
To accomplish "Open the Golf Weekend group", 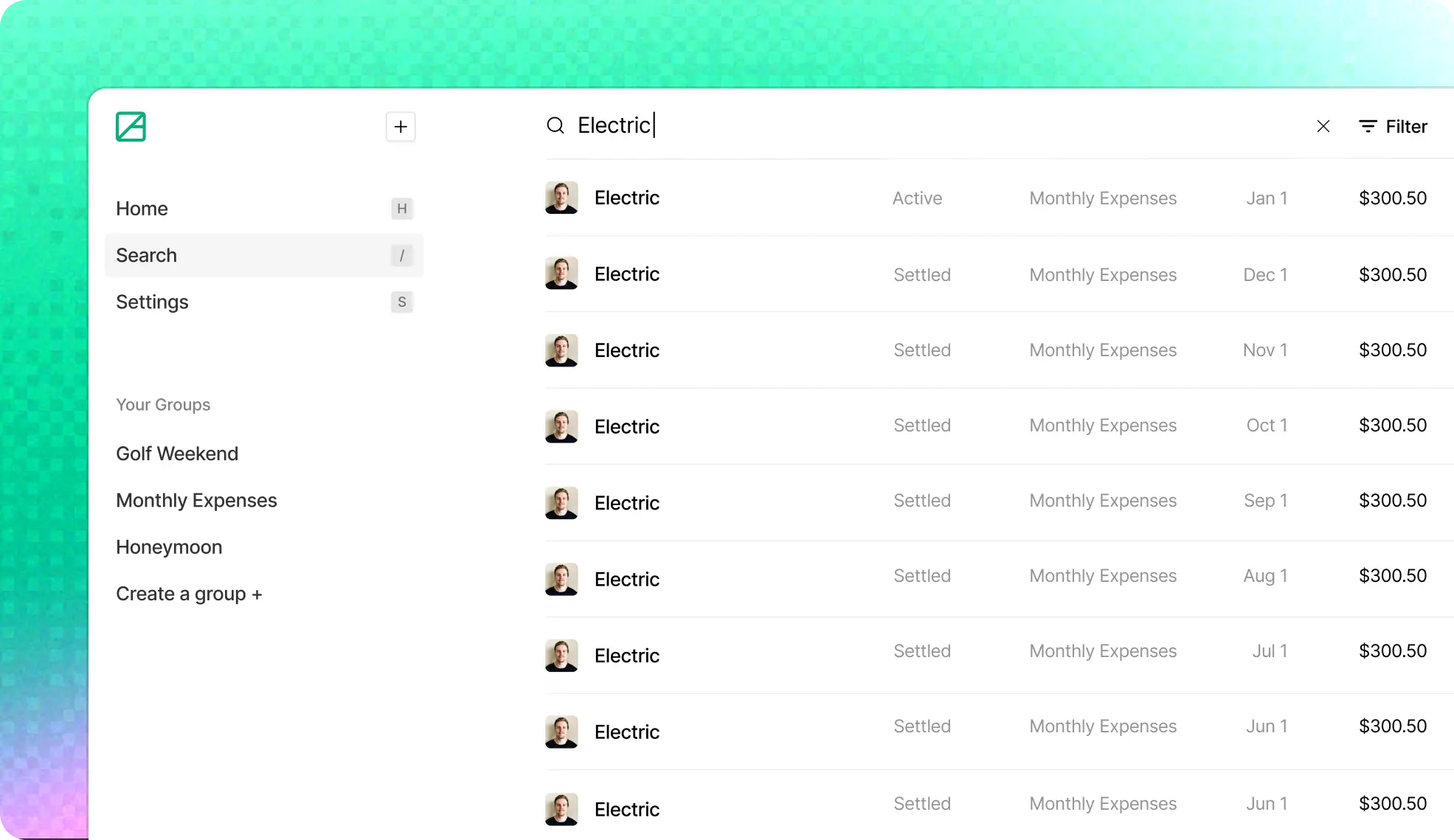I will (177, 454).
